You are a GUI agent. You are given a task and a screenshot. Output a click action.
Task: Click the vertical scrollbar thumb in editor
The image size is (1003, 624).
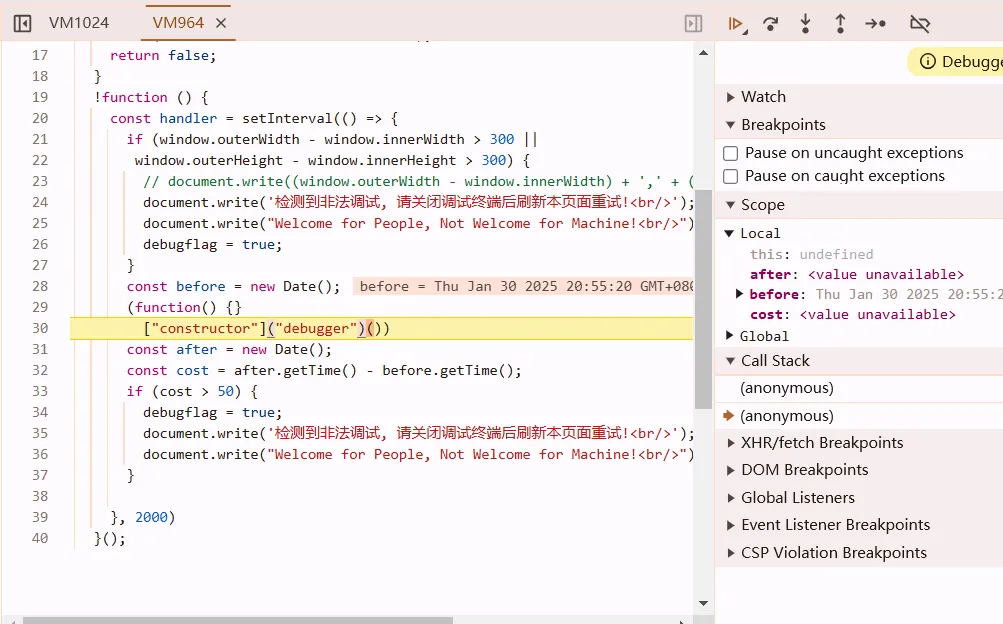[704, 299]
